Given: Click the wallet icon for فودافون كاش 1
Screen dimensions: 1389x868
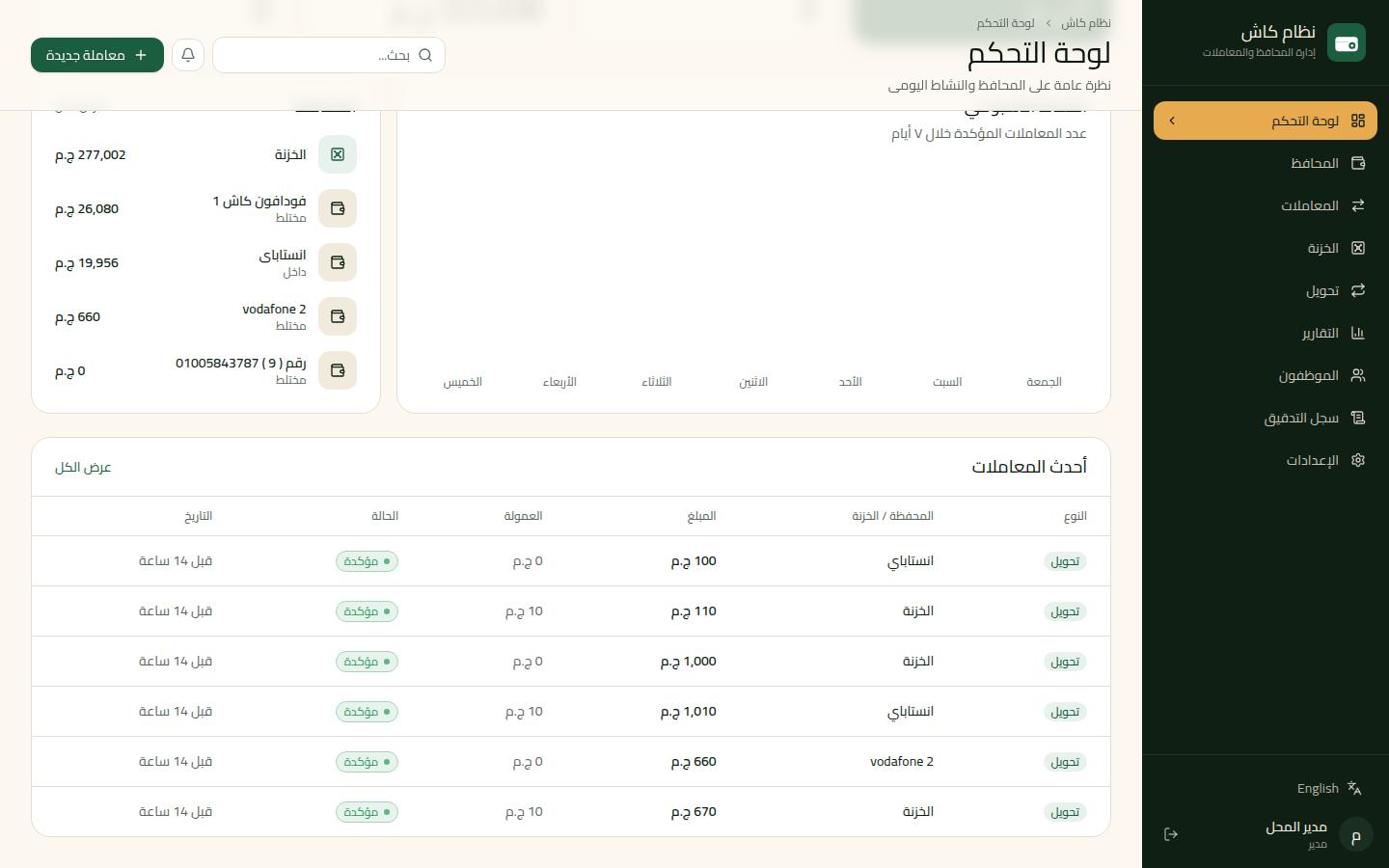Looking at the screenshot, I should tap(338, 208).
